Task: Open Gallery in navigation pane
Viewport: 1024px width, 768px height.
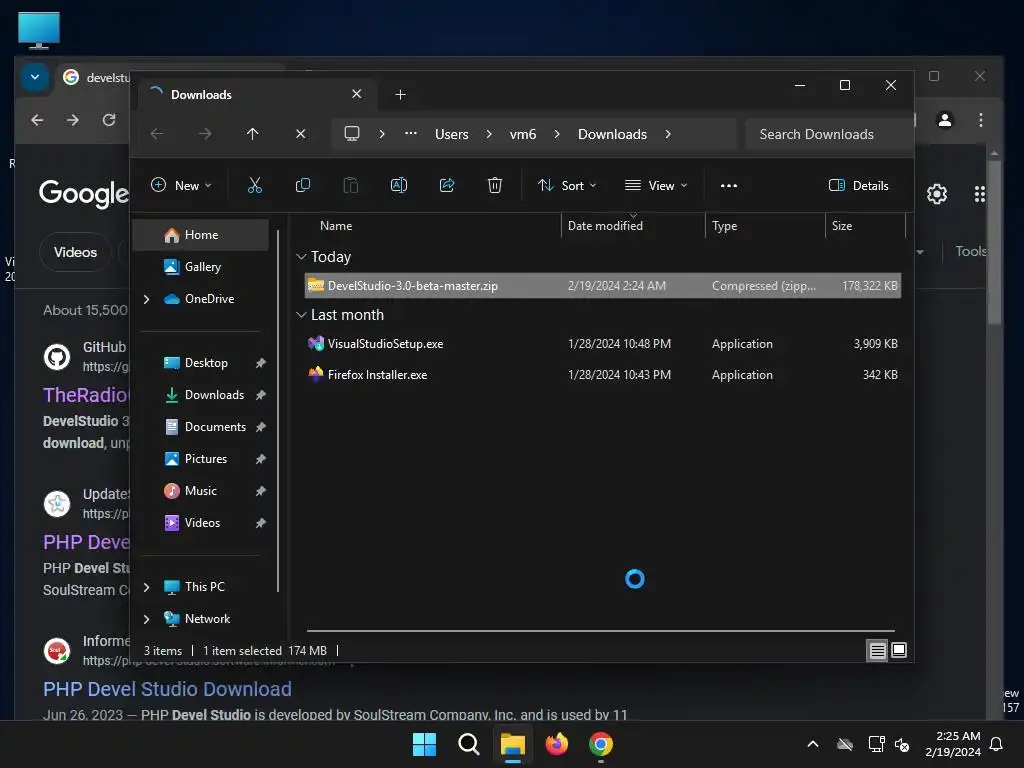Action: [200, 267]
